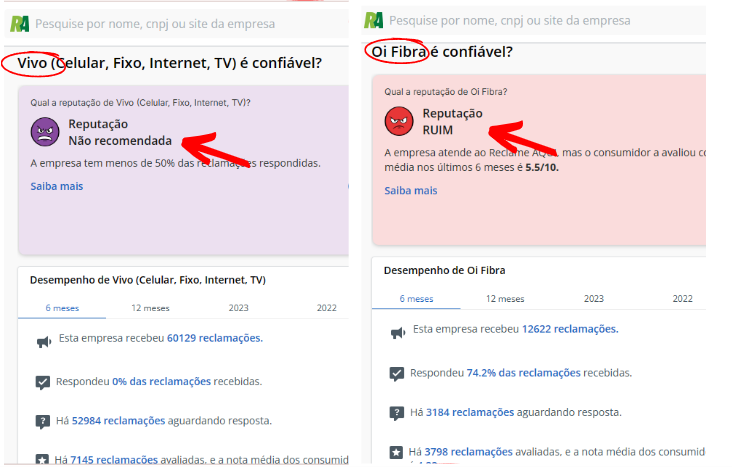Select the 2022 tab for Vivo

326,308
